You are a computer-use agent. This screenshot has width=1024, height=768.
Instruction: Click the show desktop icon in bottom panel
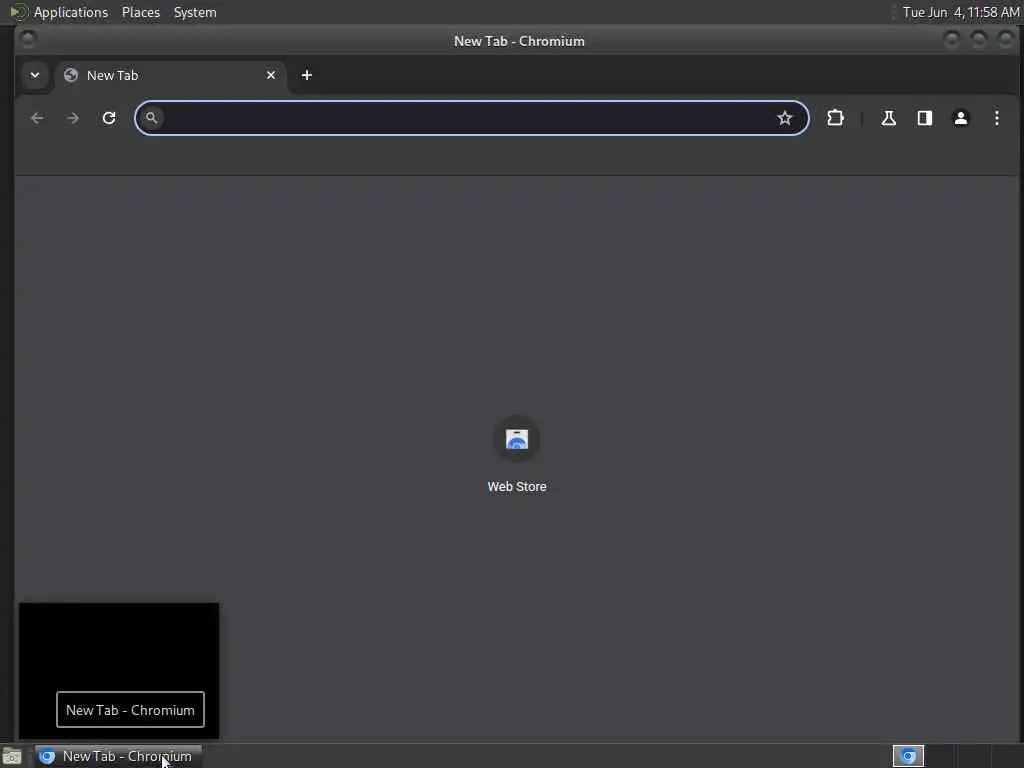pyautogui.click(x=12, y=757)
